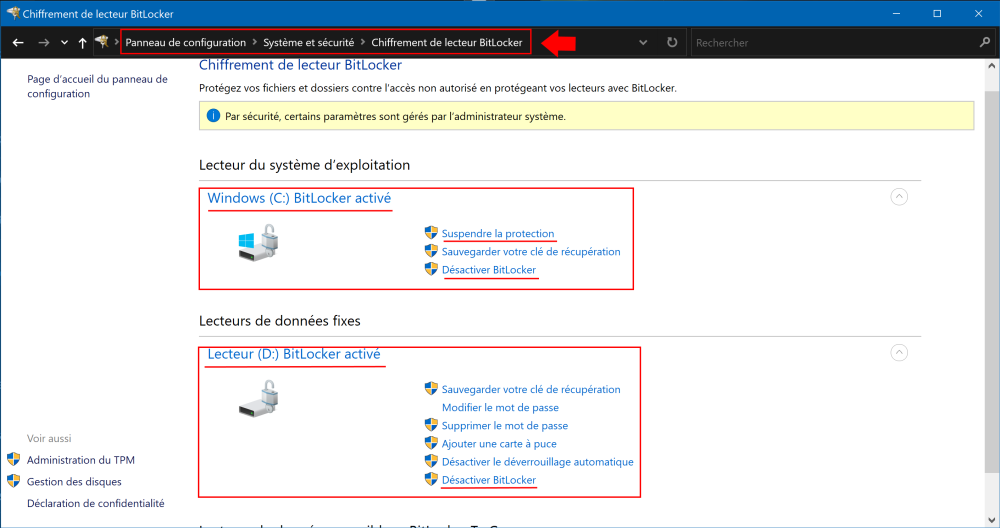This screenshot has height=528, width=1000.
Task: Open the address bar history dropdown
Action: coord(643,43)
